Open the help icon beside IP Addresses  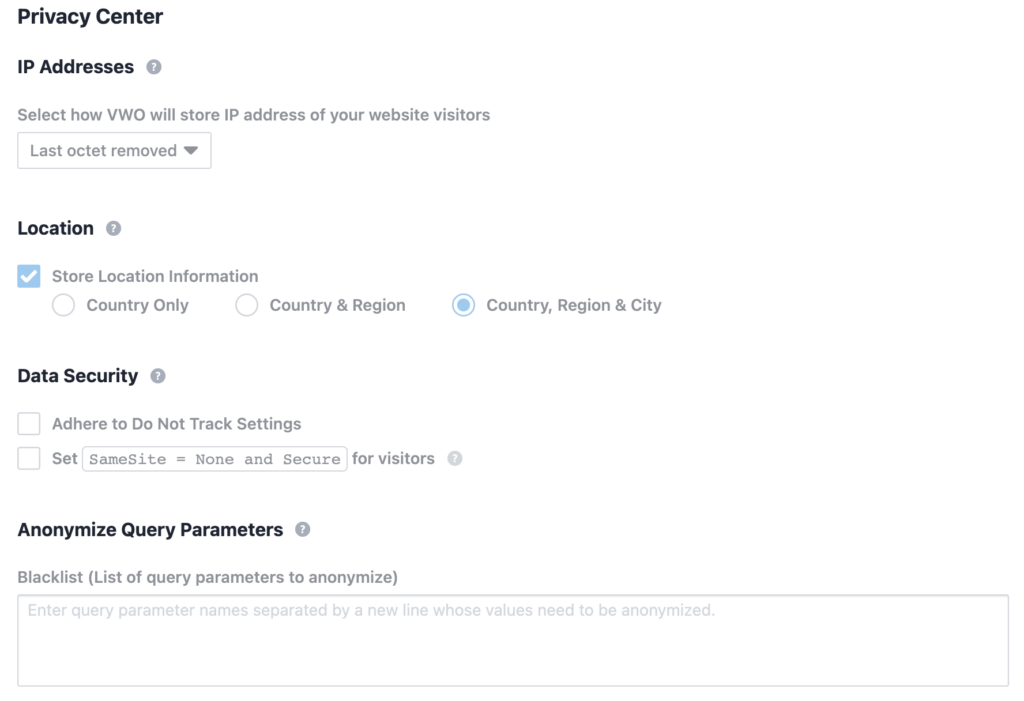pyautogui.click(x=154, y=67)
